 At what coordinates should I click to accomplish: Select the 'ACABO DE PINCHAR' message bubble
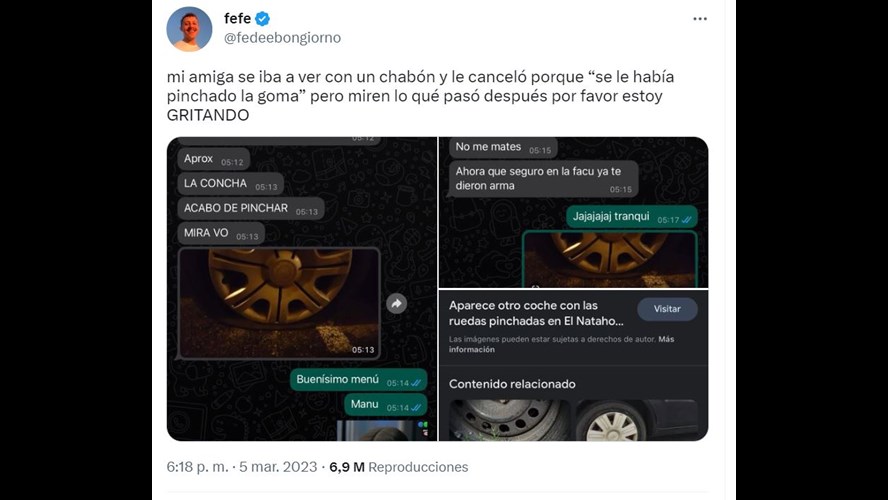click(251, 208)
